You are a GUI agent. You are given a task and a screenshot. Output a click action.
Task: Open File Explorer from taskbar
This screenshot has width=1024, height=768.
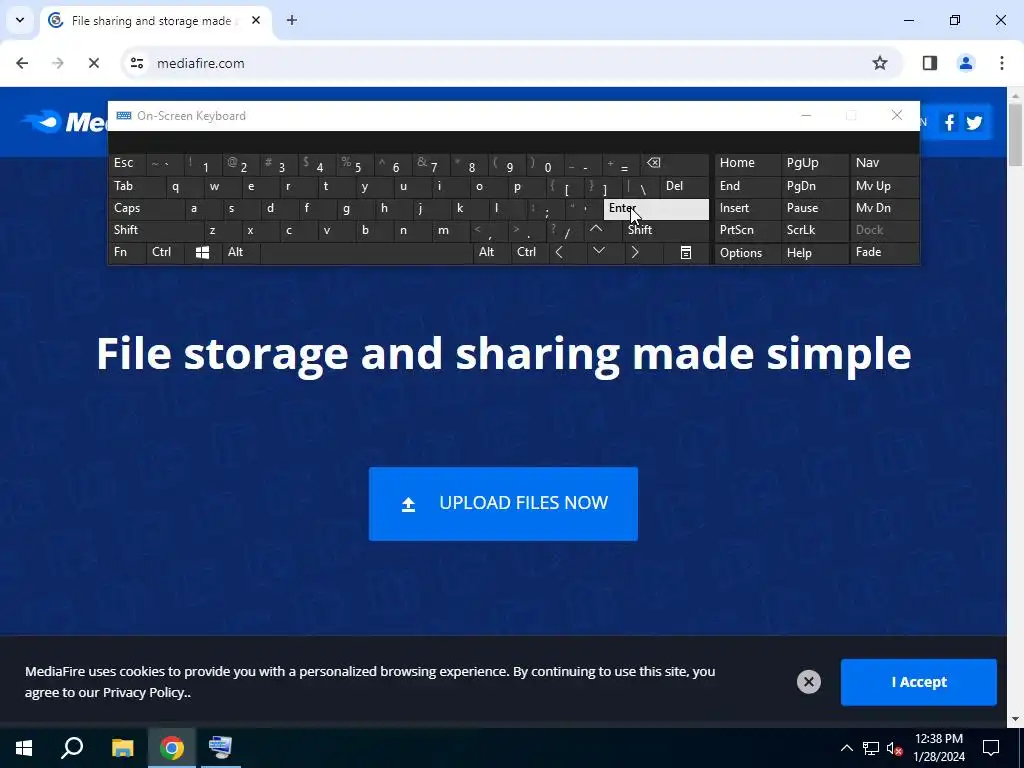[122, 748]
